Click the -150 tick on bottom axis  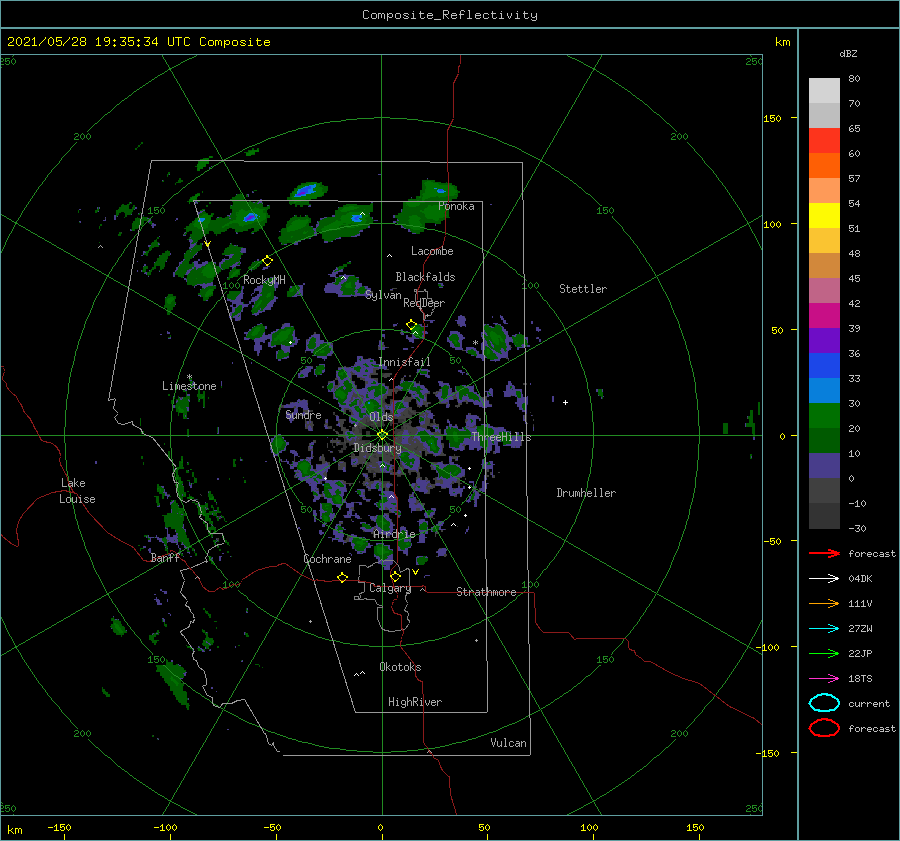[x=59, y=827]
